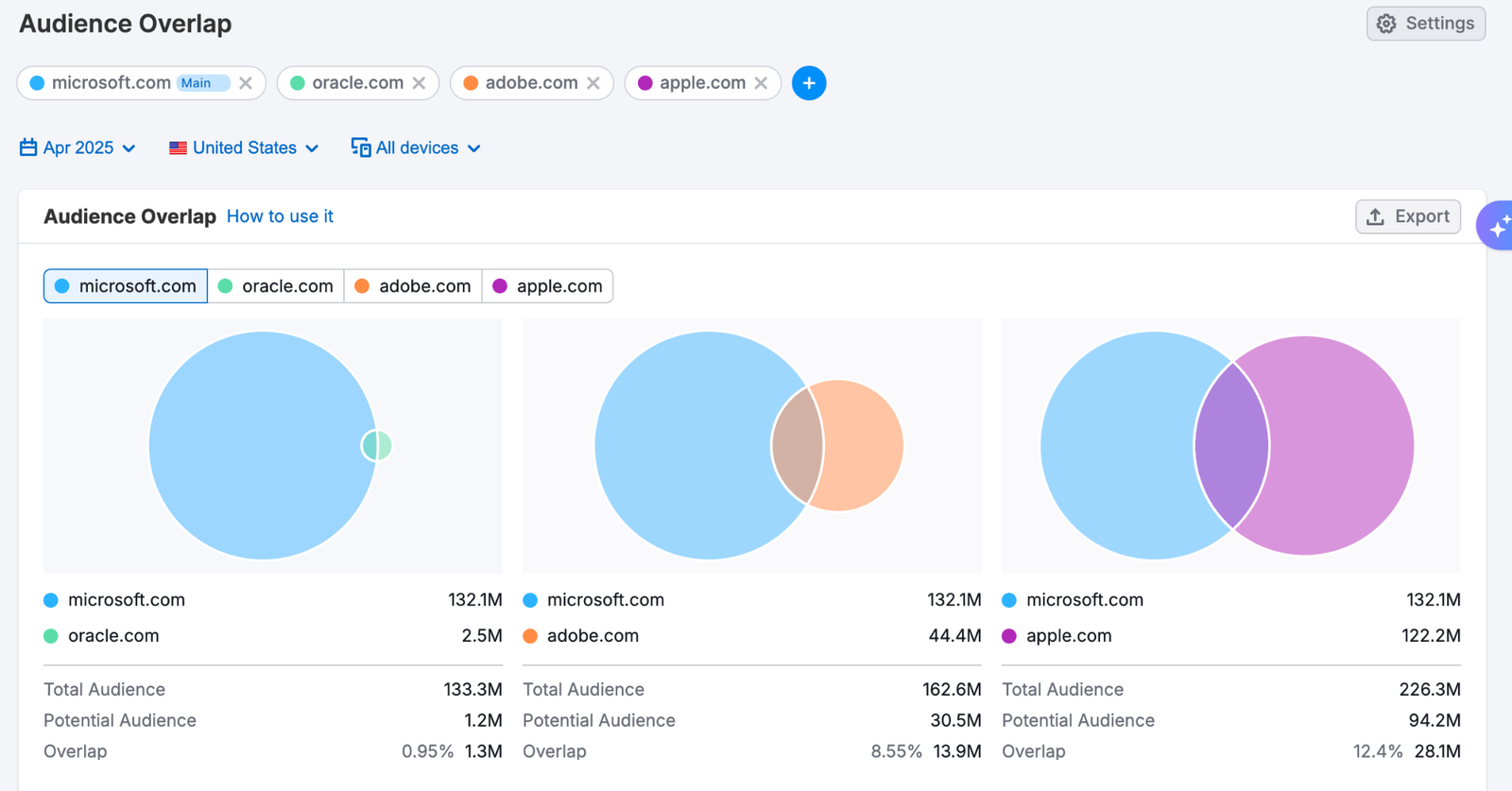Open the AI sparkle assistant button
The width and height of the screenshot is (1512, 791).
coord(1497,226)
